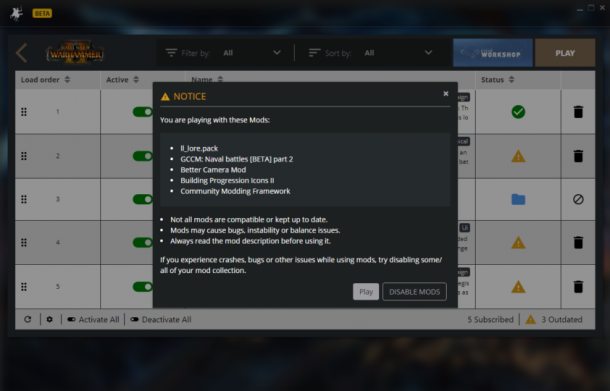Click the Play button in notice dialog
The height and width of the screenshot is (391, 610).
click(x=366, y=291)
